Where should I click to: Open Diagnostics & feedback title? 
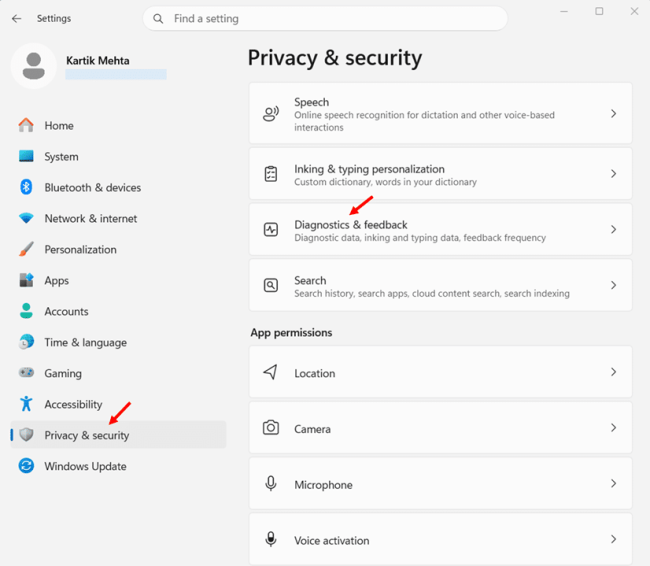351,225
